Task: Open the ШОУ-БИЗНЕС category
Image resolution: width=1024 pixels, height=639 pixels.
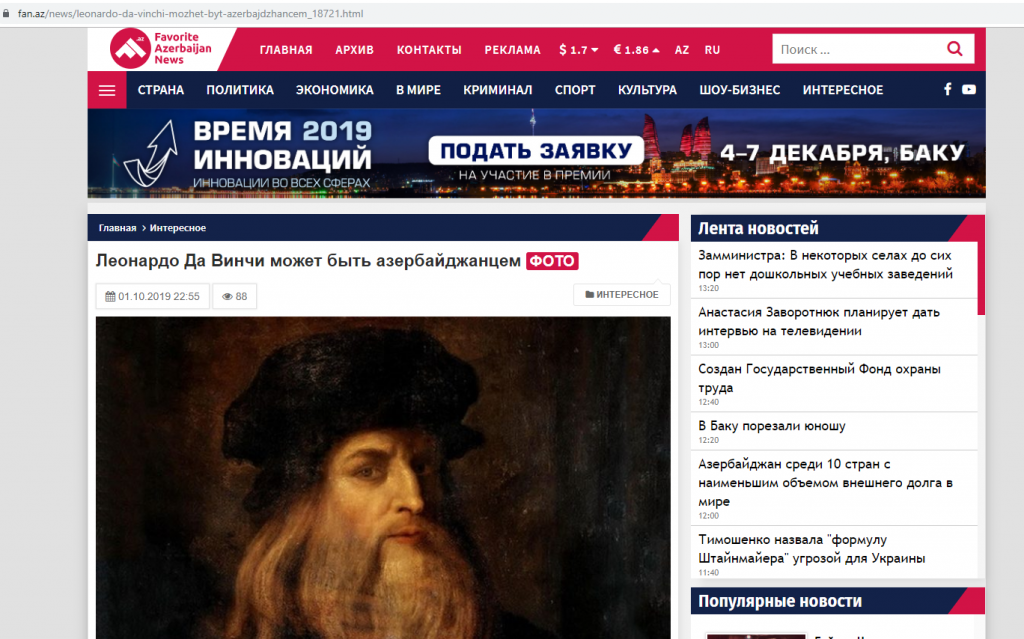Action: tap(739, 90)
